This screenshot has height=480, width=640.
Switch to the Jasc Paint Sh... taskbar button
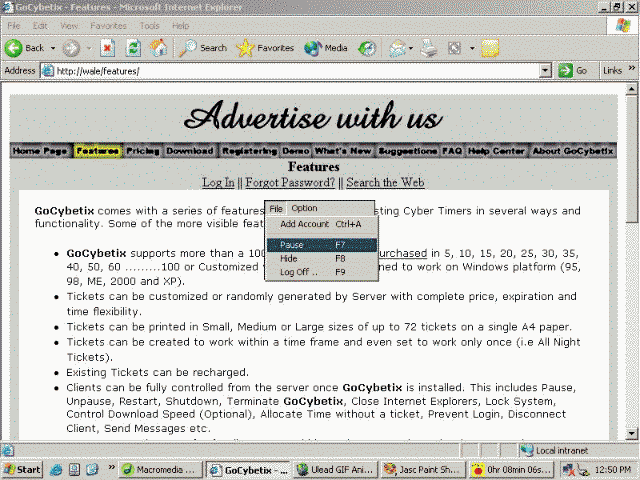point(423,470)
